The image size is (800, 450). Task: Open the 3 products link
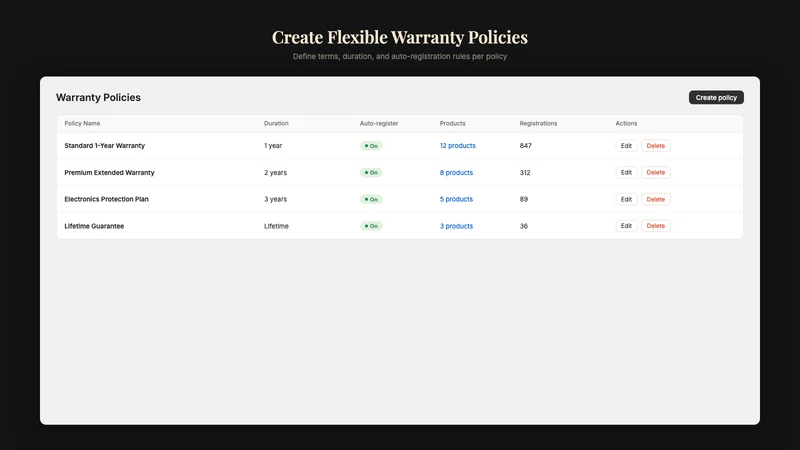point(456,226)
